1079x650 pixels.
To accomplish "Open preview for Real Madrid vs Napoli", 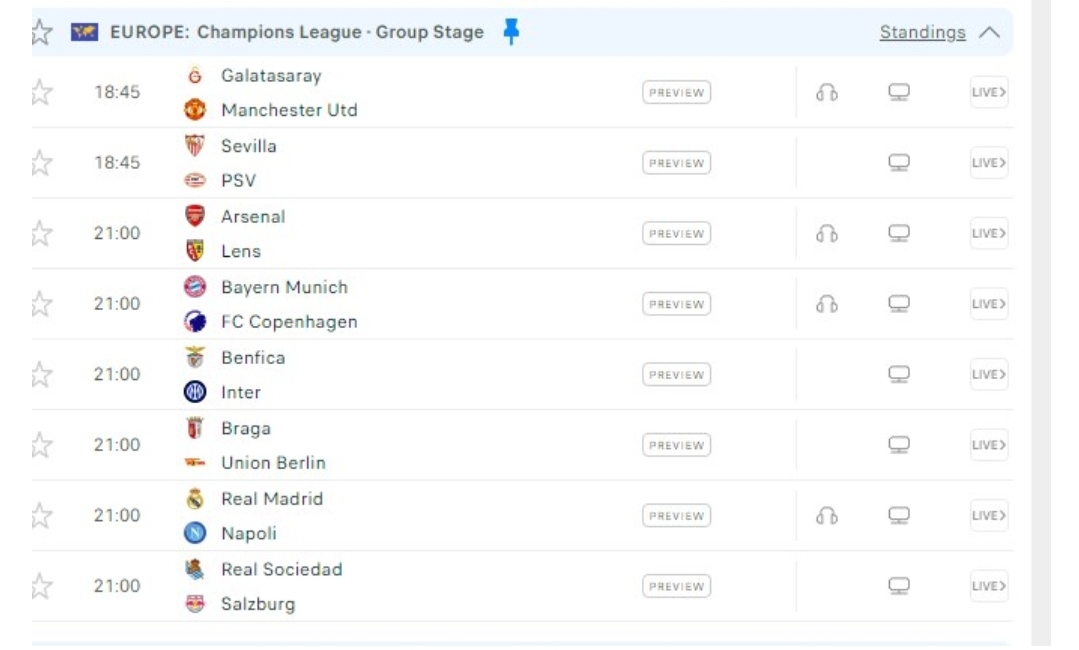I will (x=676, y=516).
